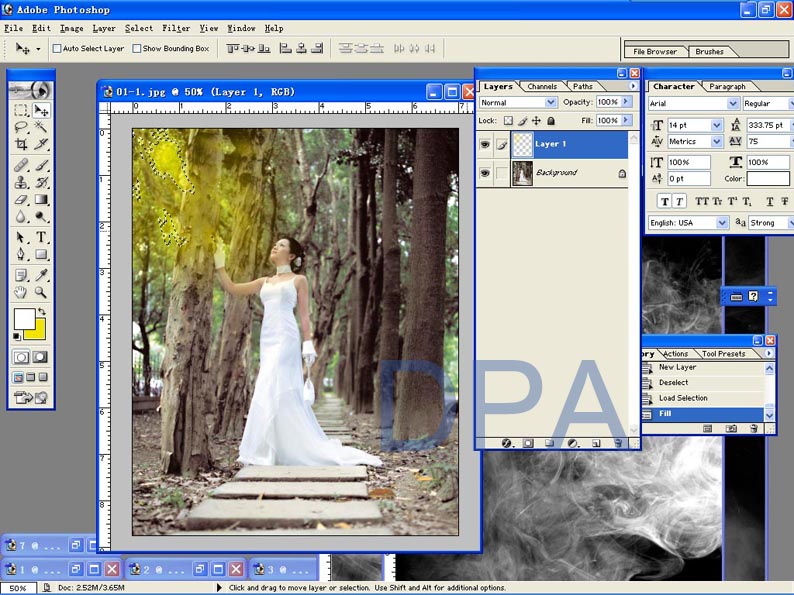Screen dimensions: 794x595
Task: Click create new snapshot camera icon in History
Action: [x=731, y=429]
